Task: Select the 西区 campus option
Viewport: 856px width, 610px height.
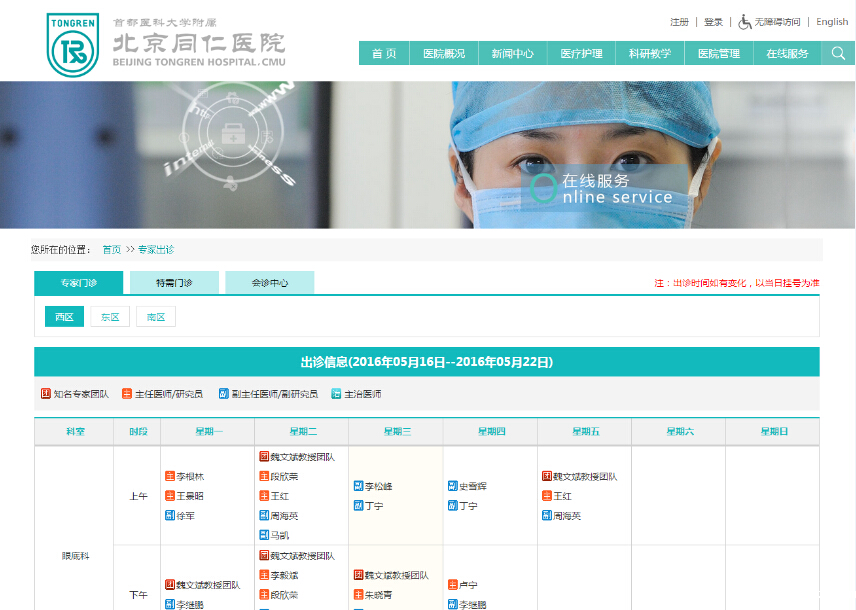Action: tap(63, 315)
